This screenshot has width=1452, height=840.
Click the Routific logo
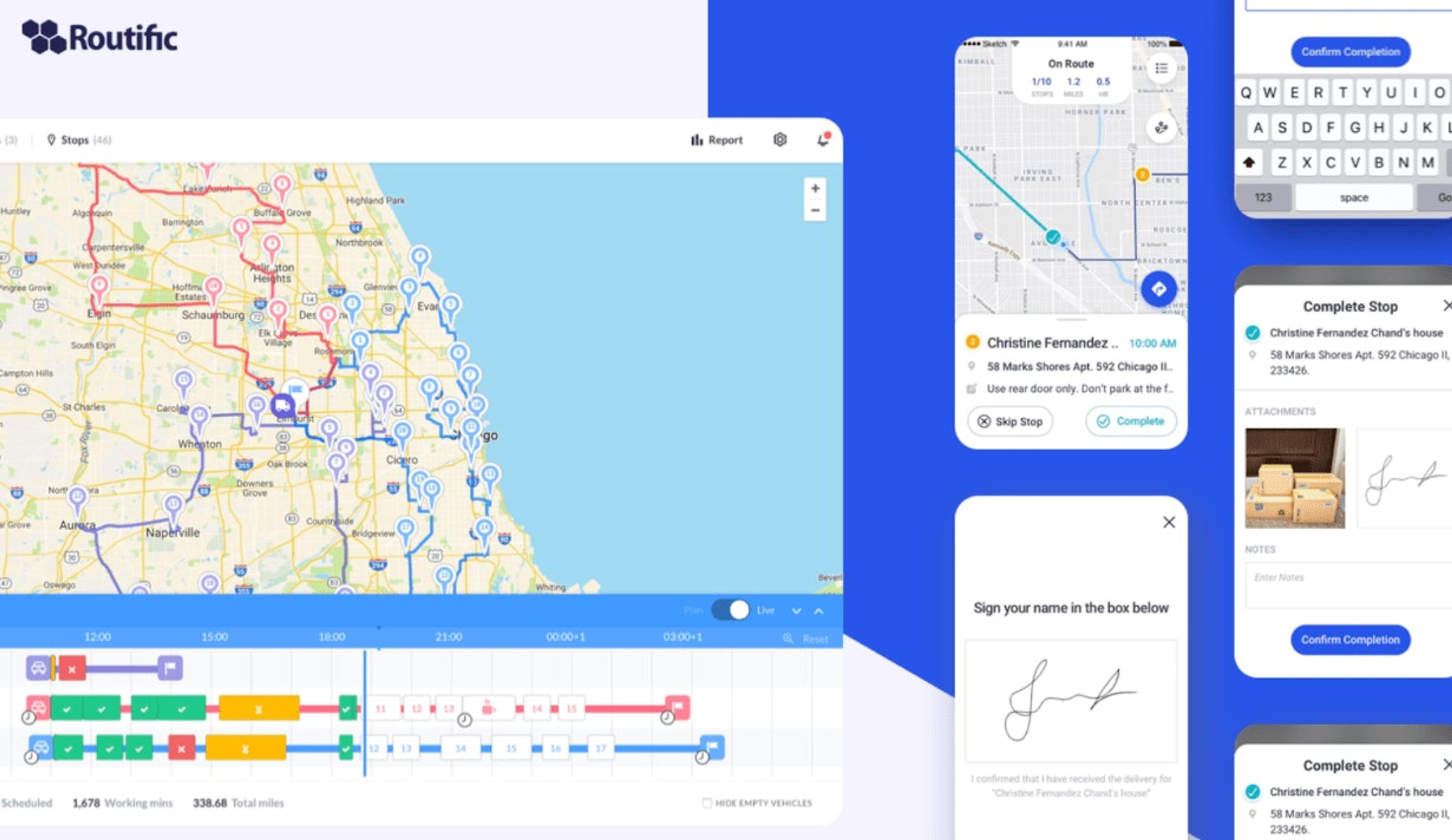pyautogui.click(x=99, y=37)
